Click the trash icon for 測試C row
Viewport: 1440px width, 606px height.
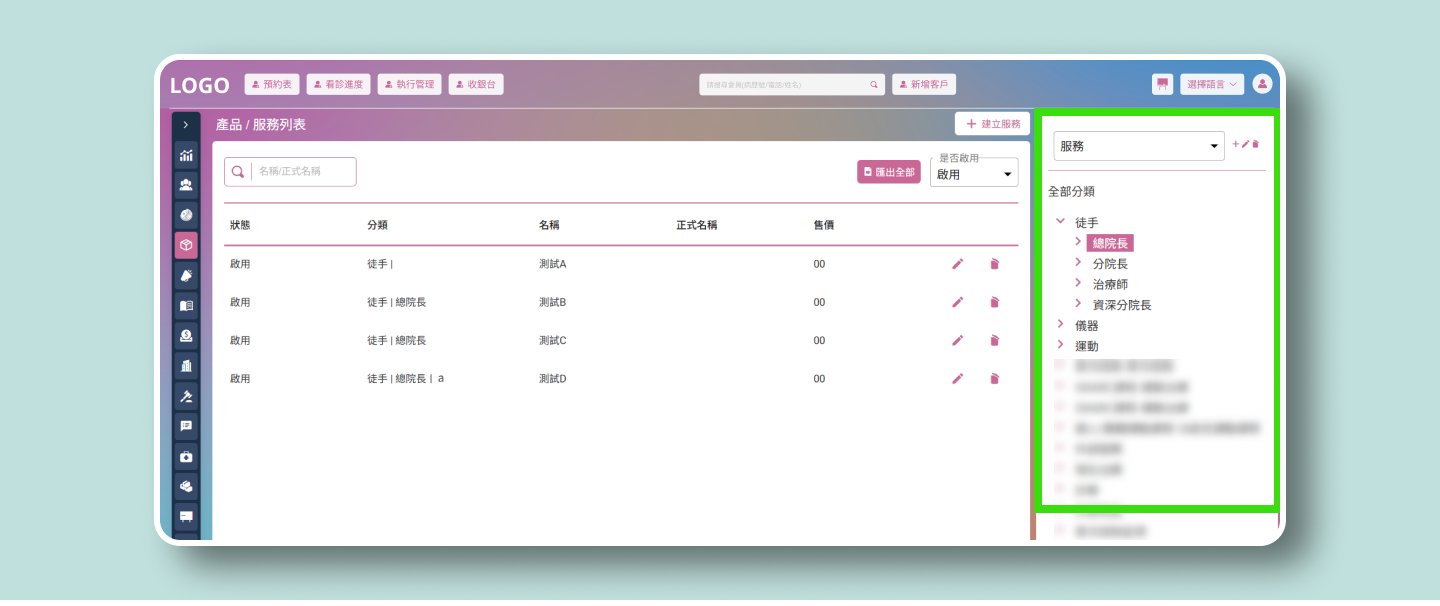(994, 340)
